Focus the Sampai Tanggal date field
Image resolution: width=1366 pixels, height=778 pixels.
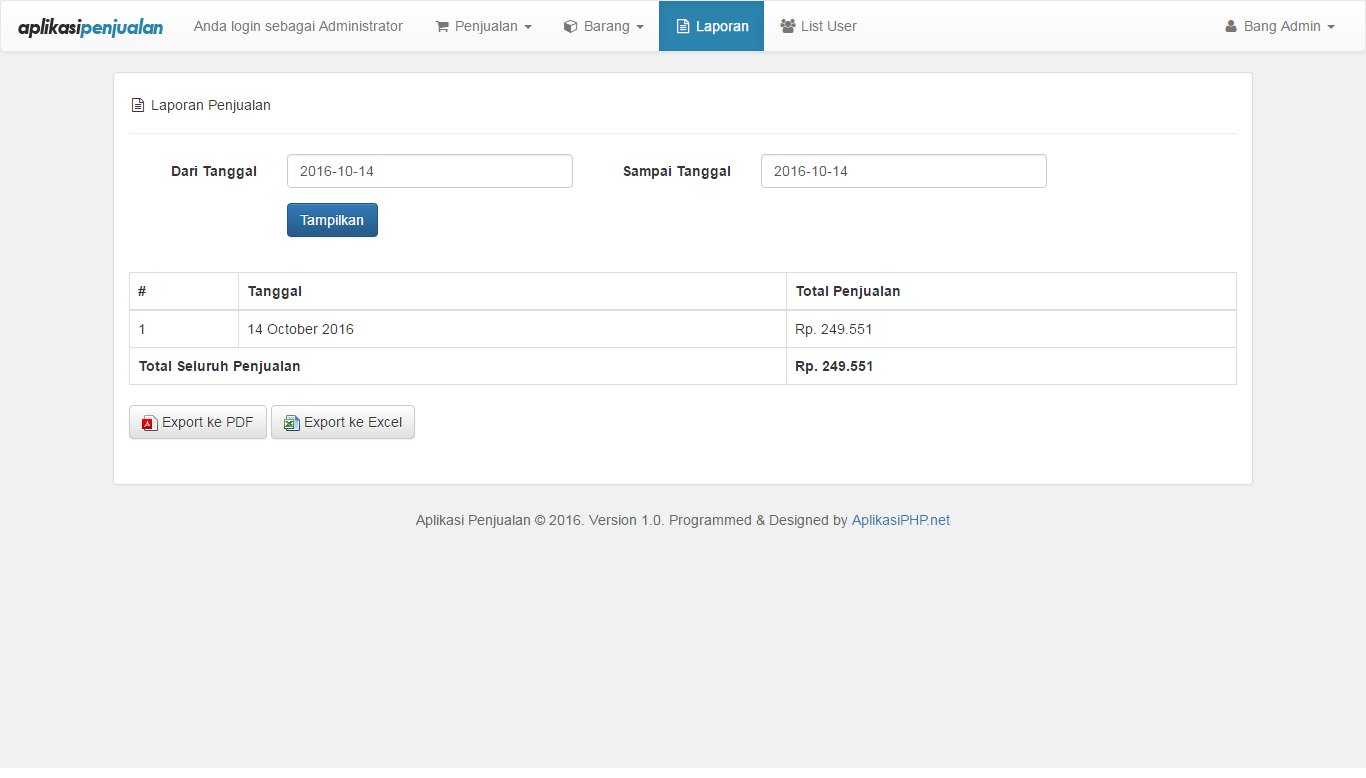[x=903, y=171]
